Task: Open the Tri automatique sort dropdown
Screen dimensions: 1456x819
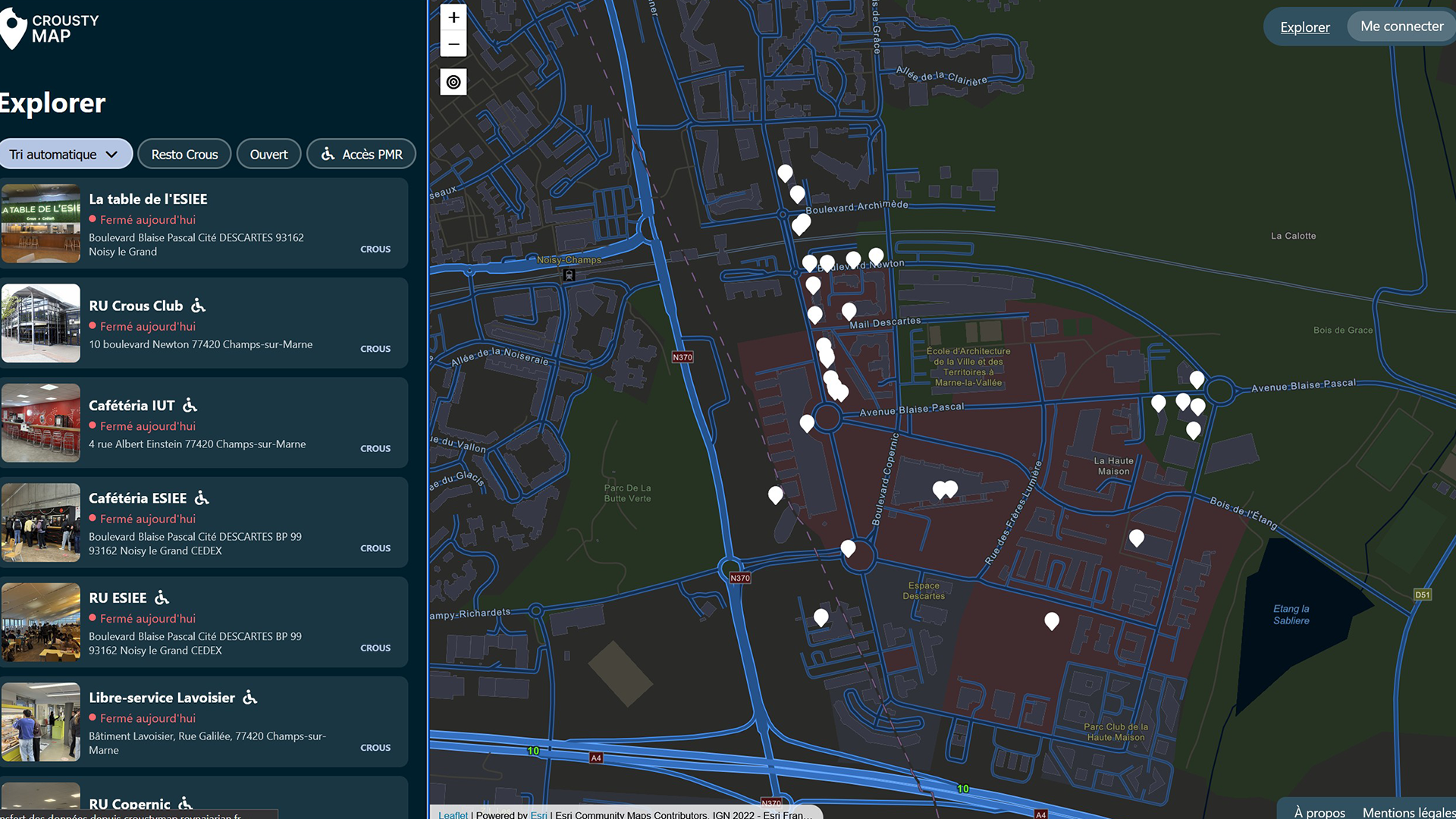Action: pos(65,154)
